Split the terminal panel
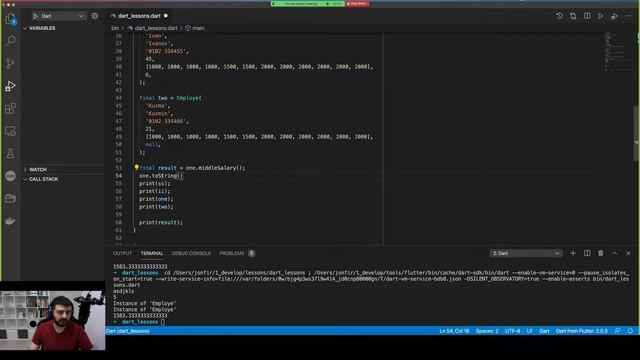 click(587, 253)
